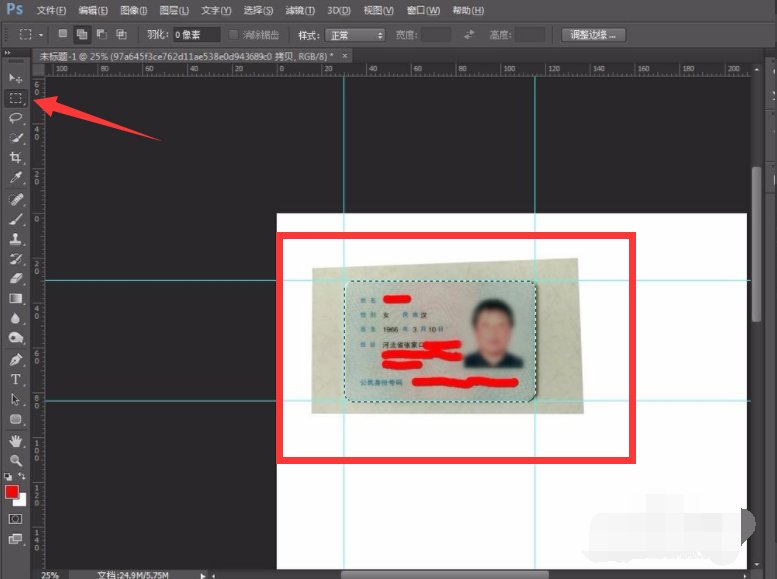Screen dimensions: 777x579
Task: Click the red foreground color swatch
Action: (13, 492)
